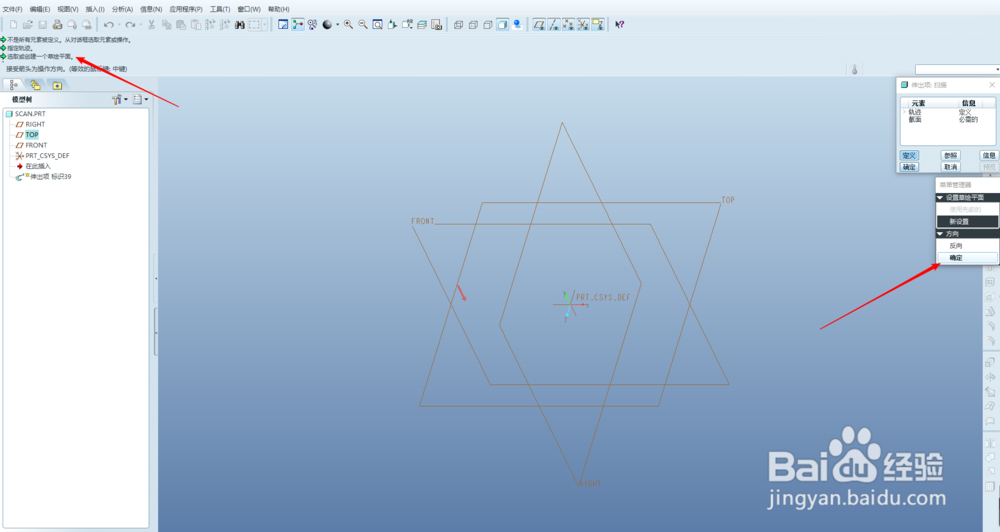Toggle the shading display mode
The height and width of the screenshot is (532, 1000).
pyautogui.click(x=503, y=24)
